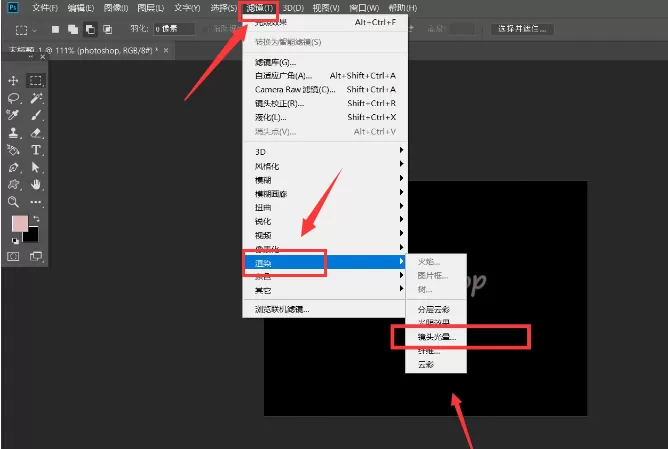
Task: Select the Eraser tool
Action: pos(36,133)
